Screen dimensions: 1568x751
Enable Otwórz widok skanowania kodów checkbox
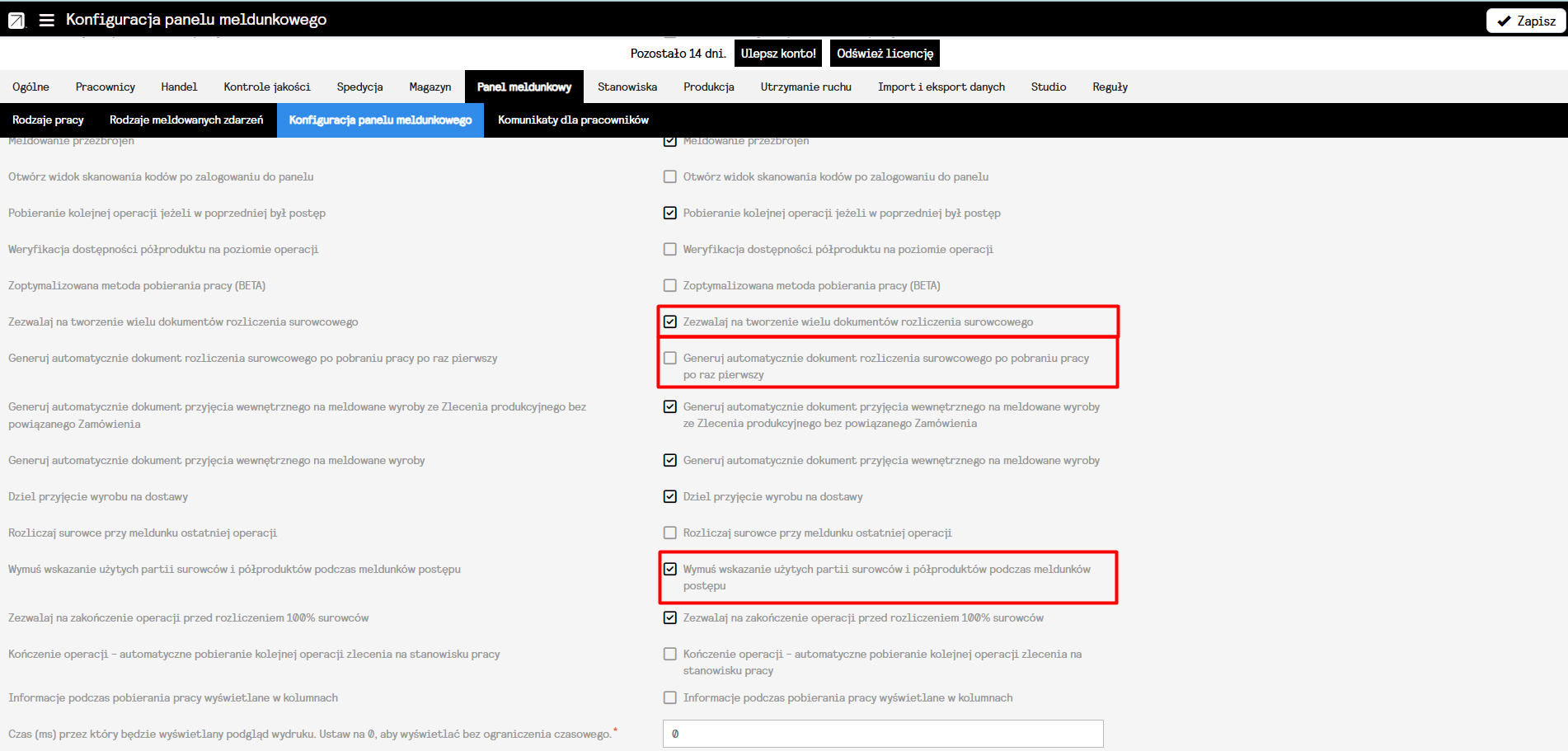point(670,176)
